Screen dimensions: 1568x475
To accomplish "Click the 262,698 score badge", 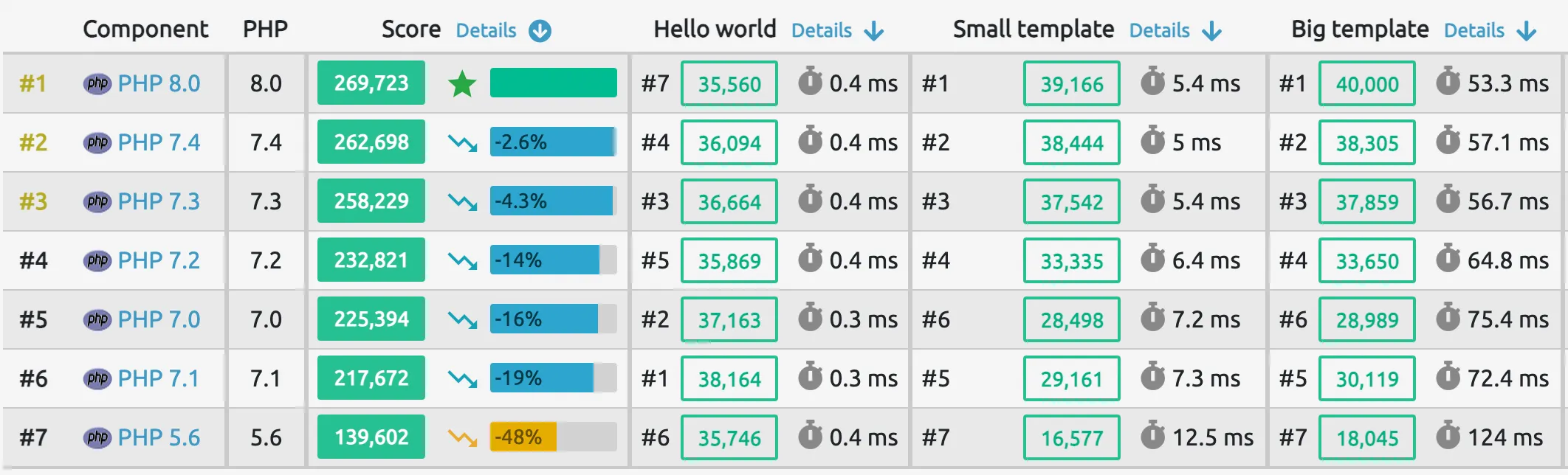I will (371, 142).
